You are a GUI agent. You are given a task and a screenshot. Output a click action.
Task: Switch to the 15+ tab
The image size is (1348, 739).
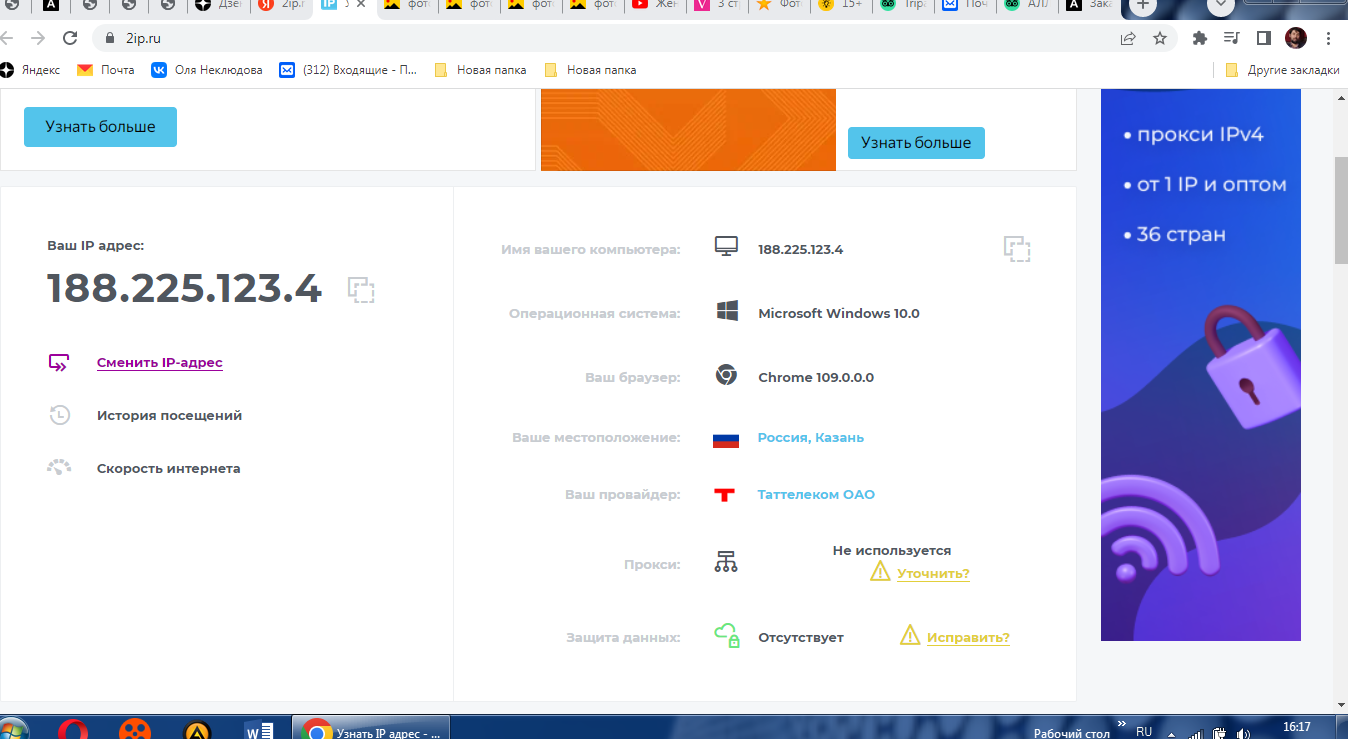tap(840, 5)
